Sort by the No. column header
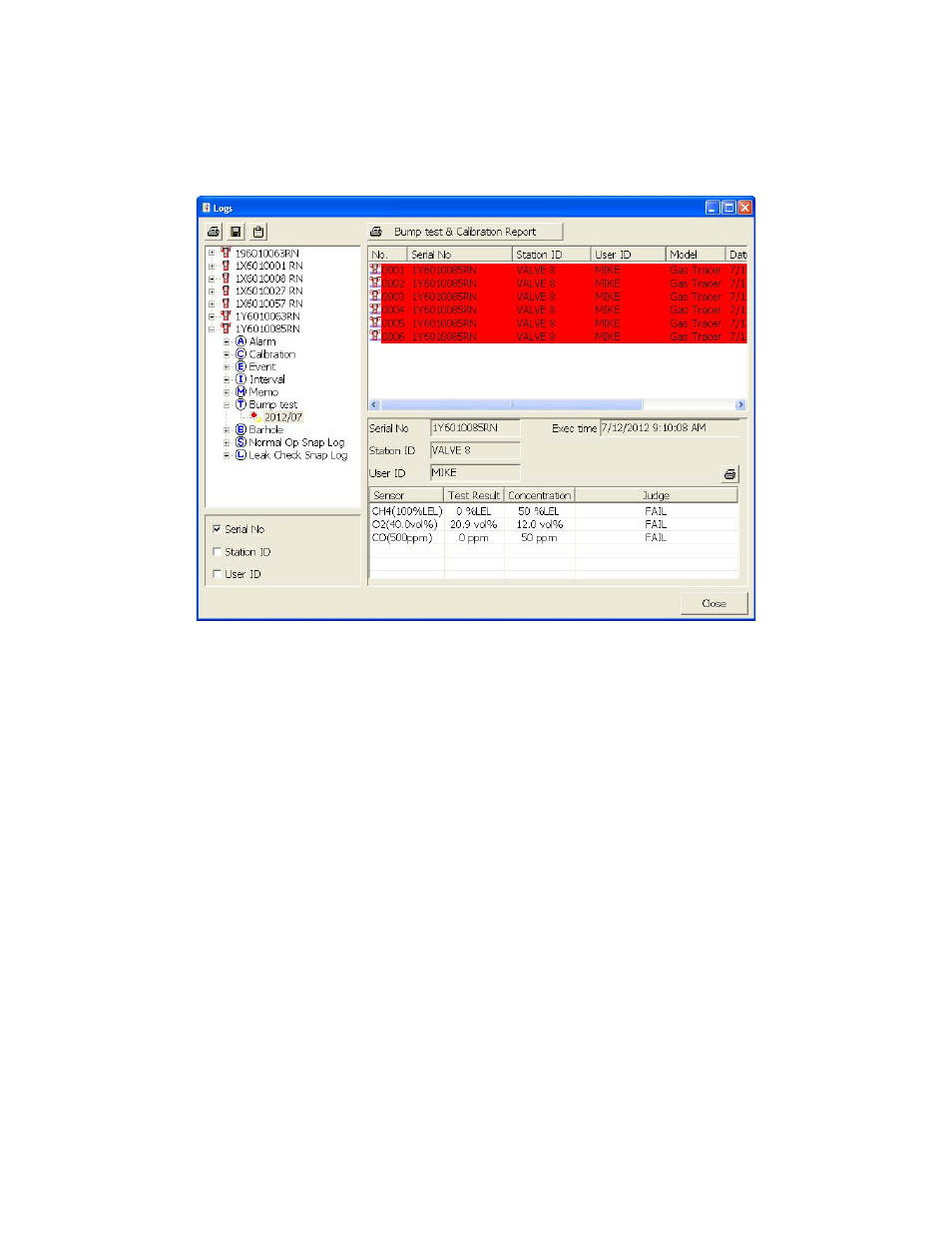 (x=388, y=255)
